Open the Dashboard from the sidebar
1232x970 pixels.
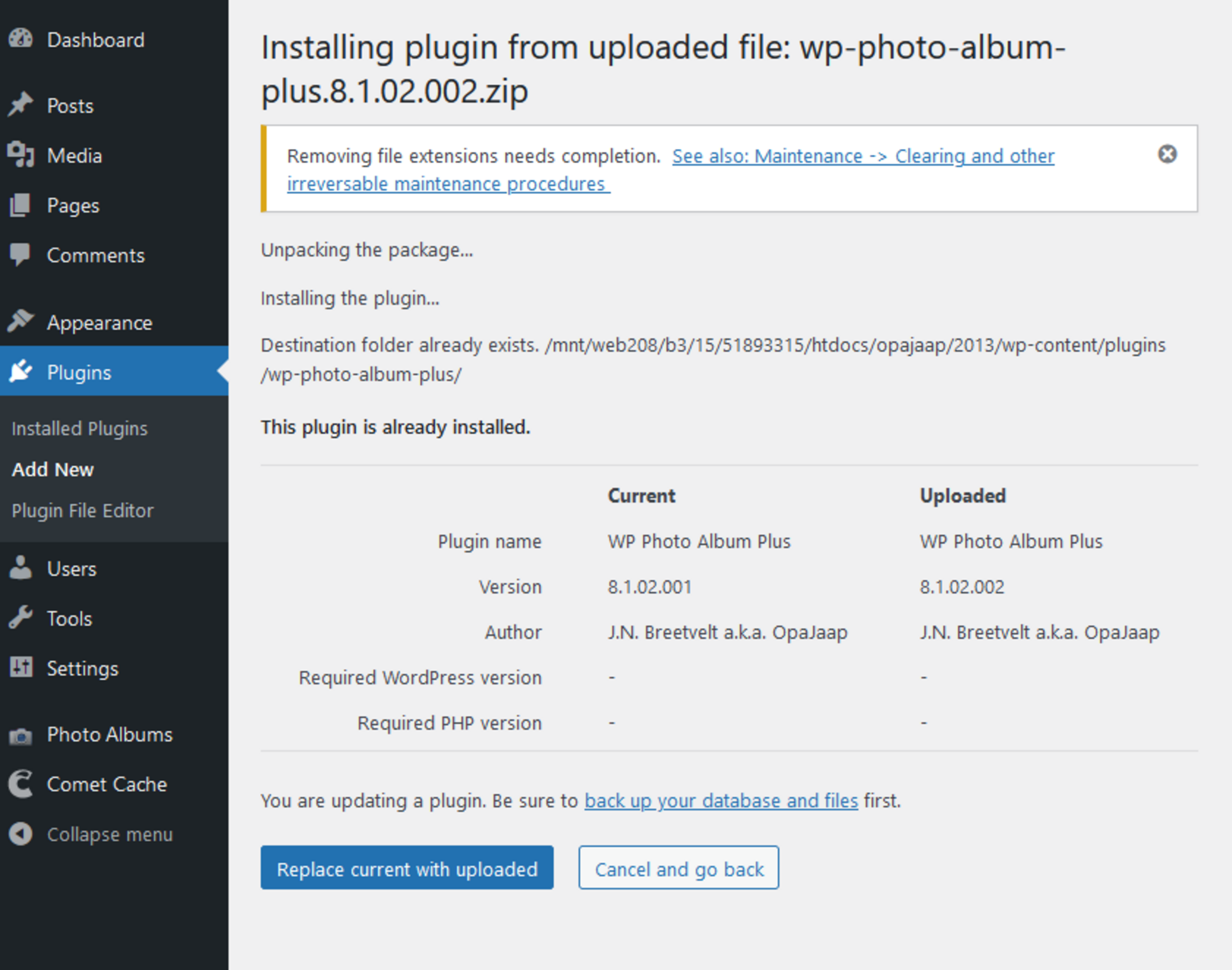(x=21, y=39)
